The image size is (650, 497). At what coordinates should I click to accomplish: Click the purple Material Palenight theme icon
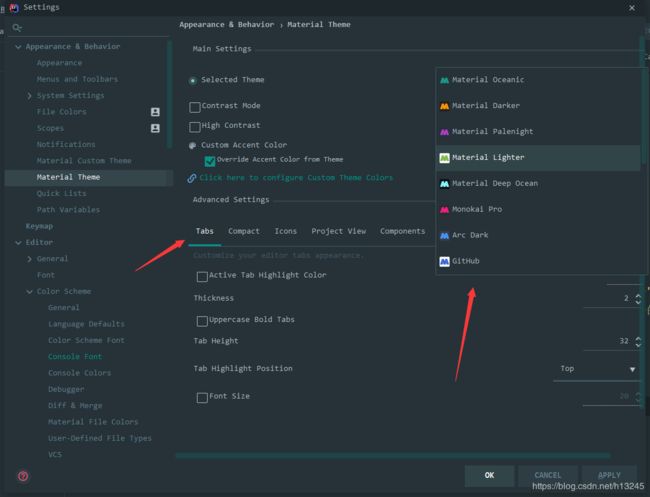(x=444, y=132)
